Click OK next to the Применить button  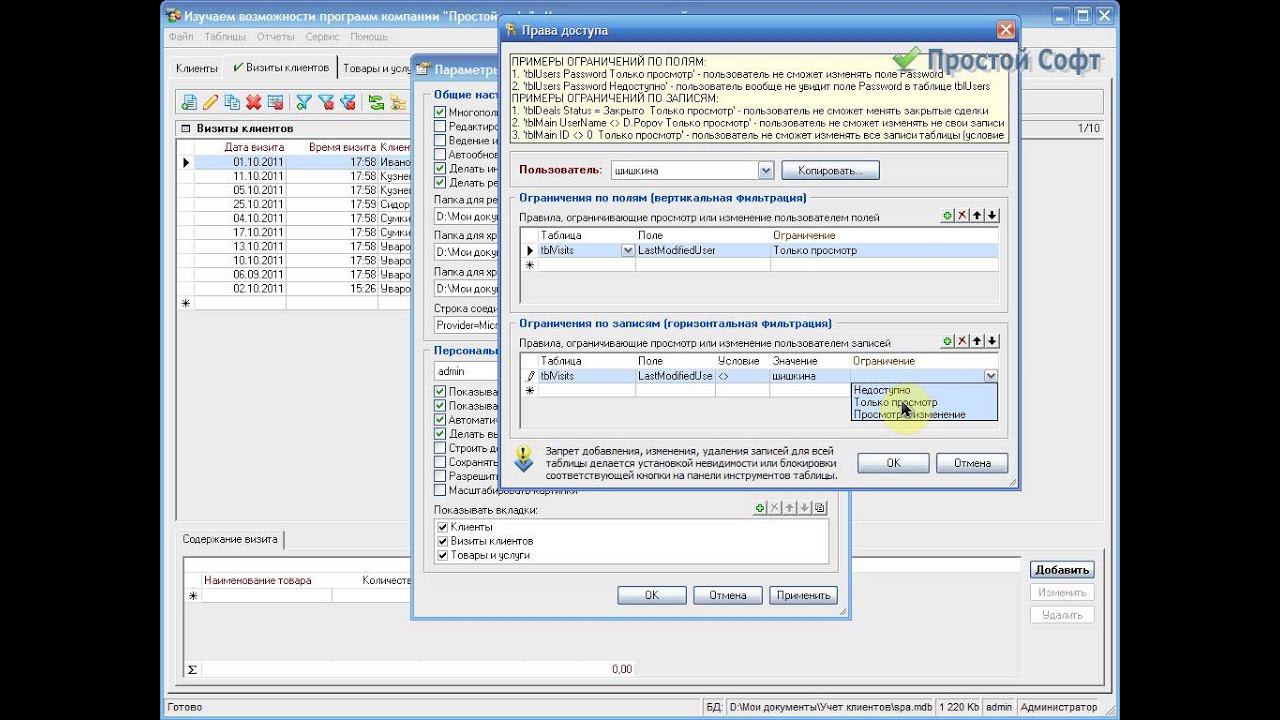[652, 595]
